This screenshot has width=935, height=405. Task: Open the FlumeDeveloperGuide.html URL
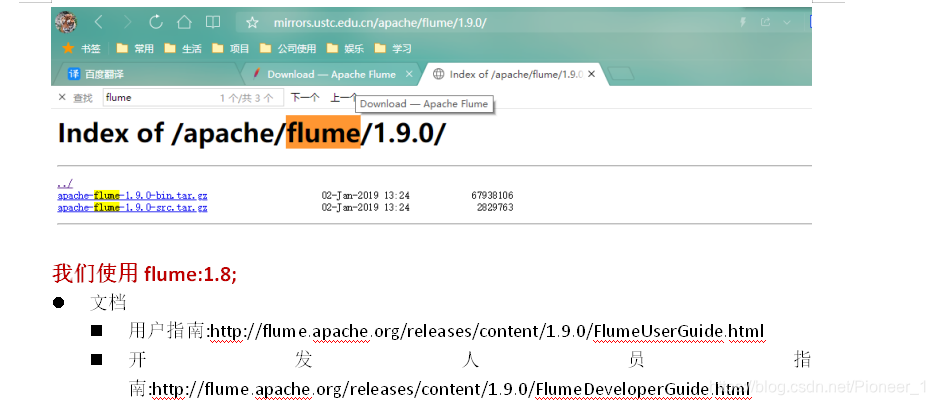(x=451, y=389)
